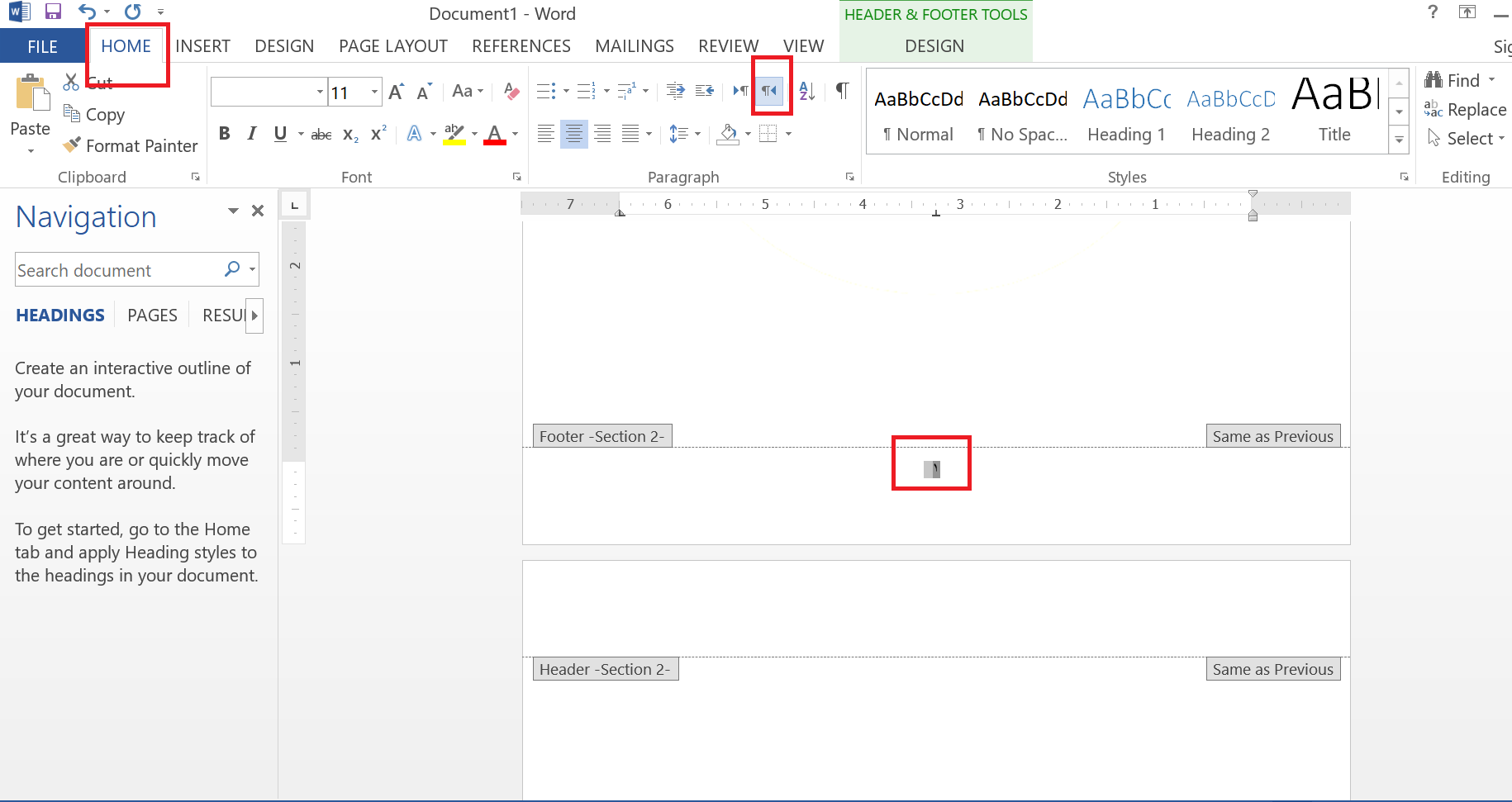The image size is (1512, 802).
Task: Expand the Styles gallery more button
Action: (x=1399, y=140)
